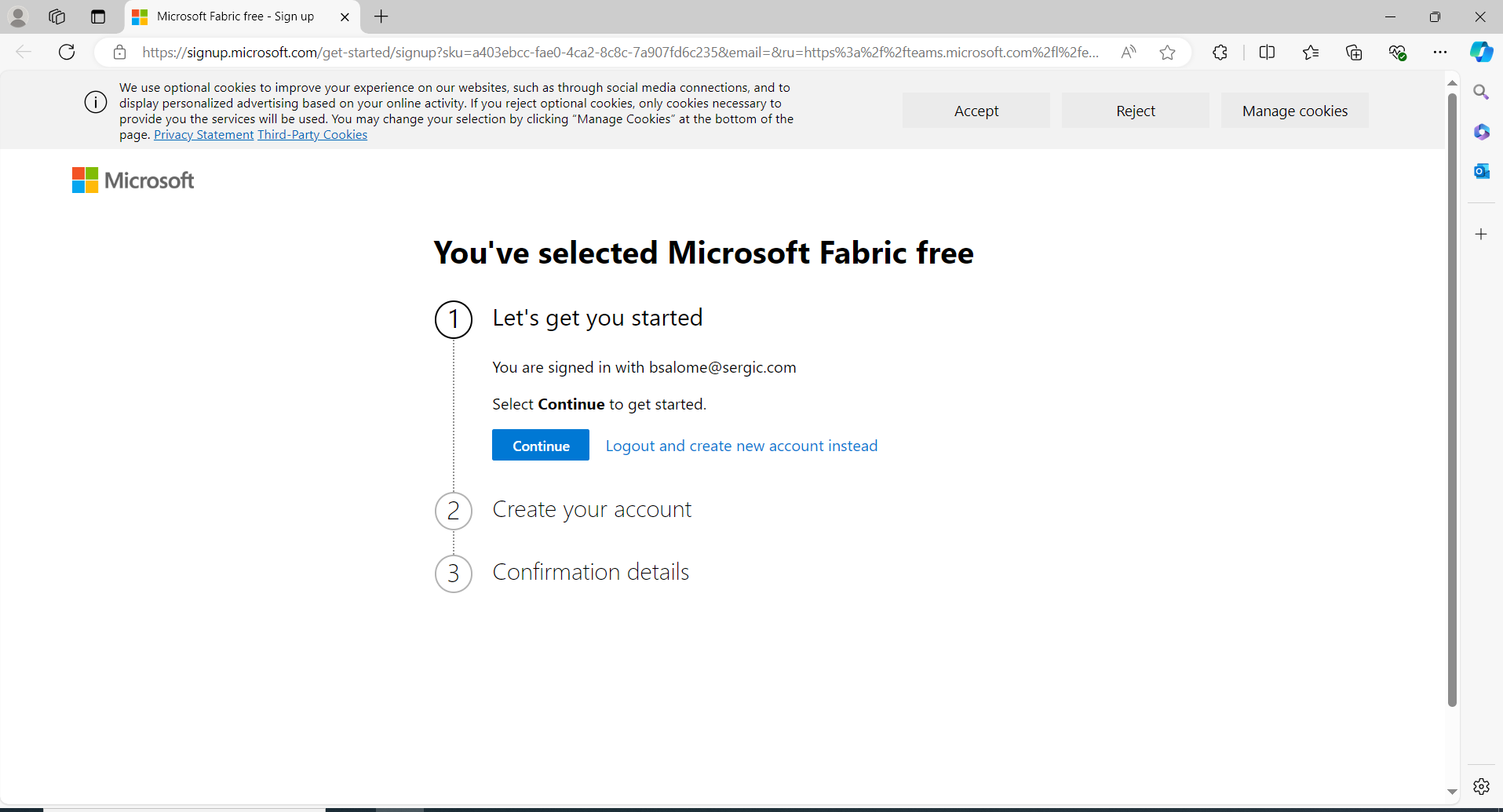Open Browser essentials heart icon
1503x812 pixels.
pos(1397,53)
